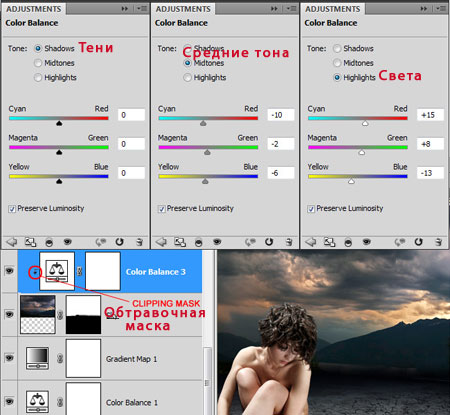This screenshot has width=450, height=415.
Task: Click the clip-to-layer icon in the Shadows-selected panel
Action: tap(49, 242)
